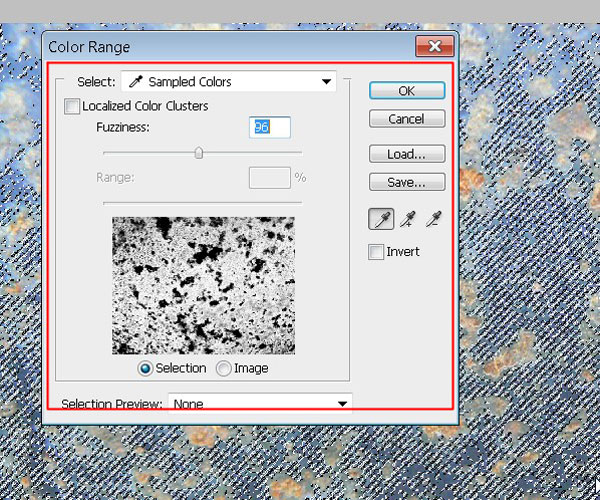The height and width of the screenshot is (500, 600).
Task: Choose the Add to Sample eyedropper
Action: click(406, 219)
